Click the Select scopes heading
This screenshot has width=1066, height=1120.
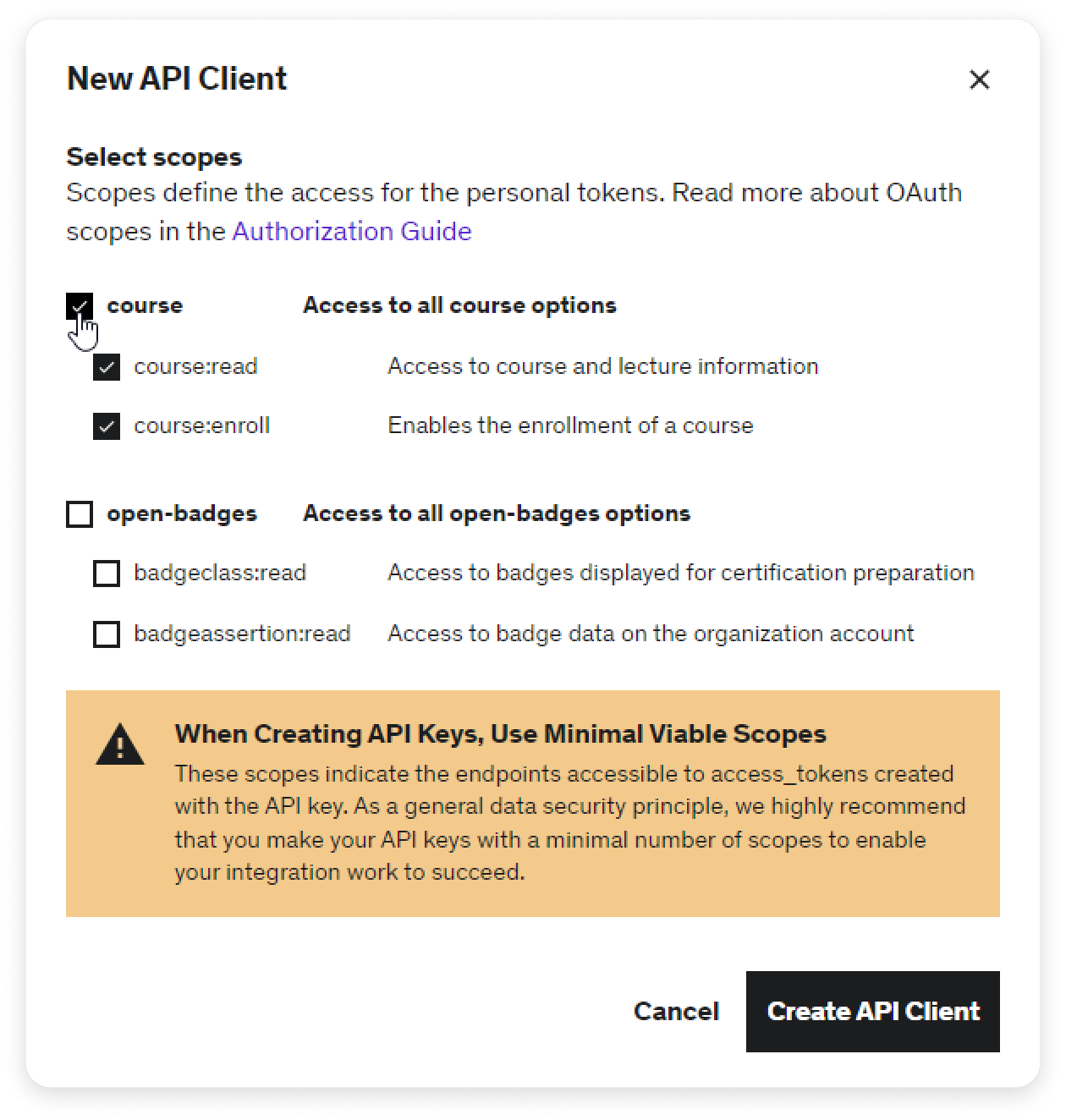tap(154, 157)
